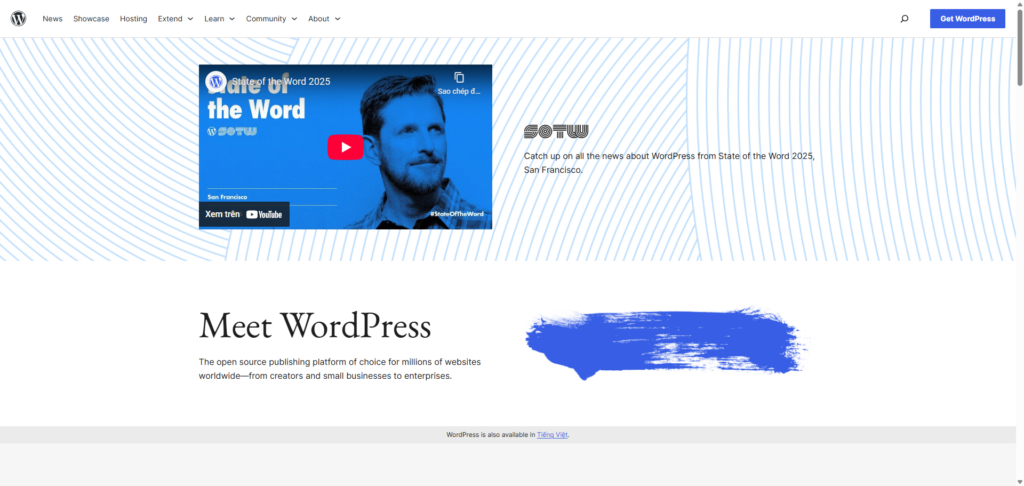Click the channel avatar on the video
Viewport: 1024px width, 486px height.
(x=215, y=81)
